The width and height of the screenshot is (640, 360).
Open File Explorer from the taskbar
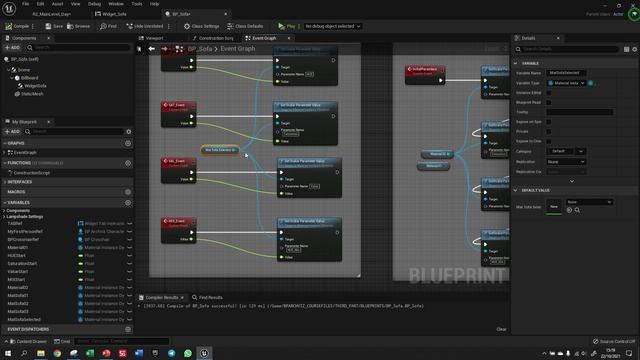pyautogui.click(x=41, y=353)
